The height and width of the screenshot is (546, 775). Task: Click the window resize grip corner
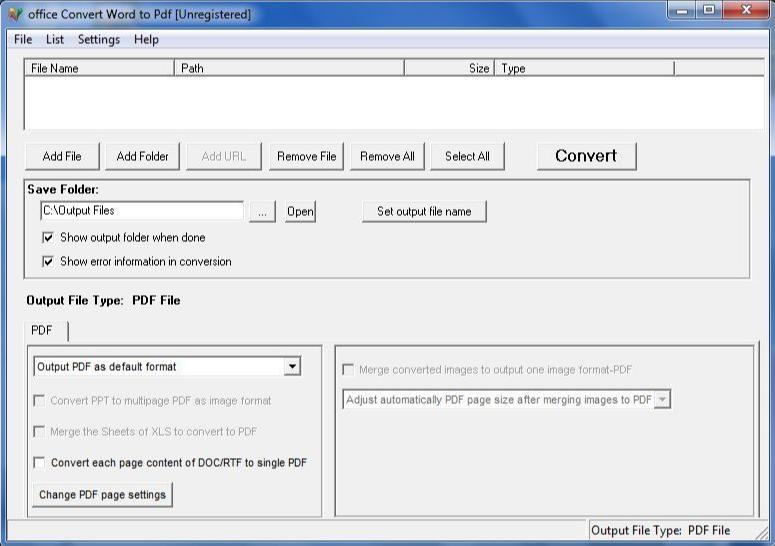763,533
